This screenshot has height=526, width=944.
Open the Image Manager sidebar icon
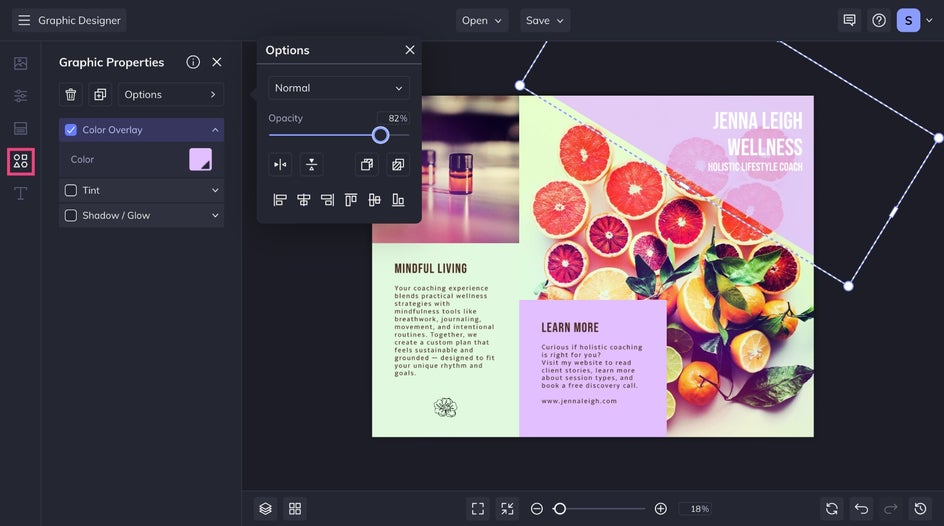(x=20, y=63)
